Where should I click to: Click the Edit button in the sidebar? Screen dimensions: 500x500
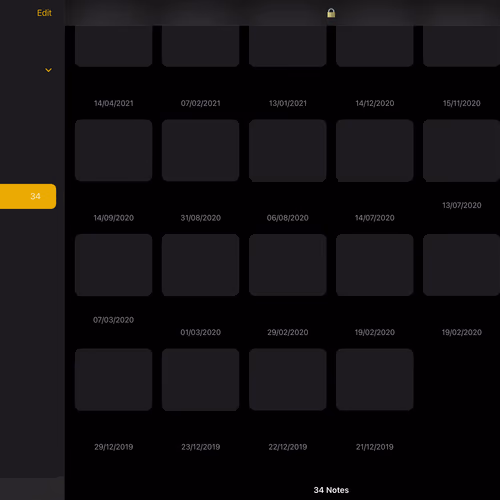[x=44, y=13]
